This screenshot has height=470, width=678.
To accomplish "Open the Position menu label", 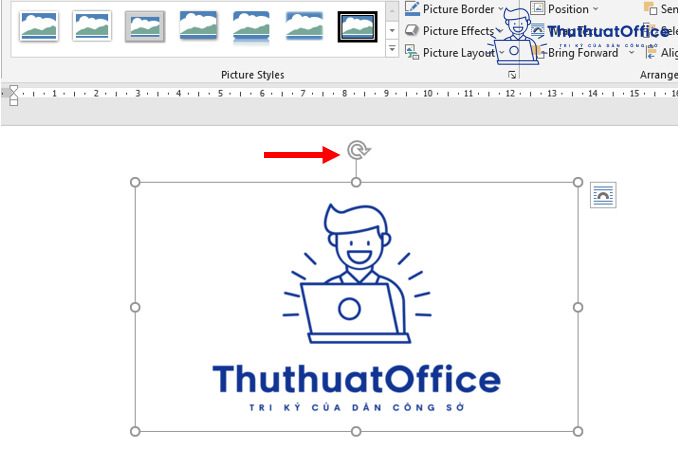I will coord(568,9).
